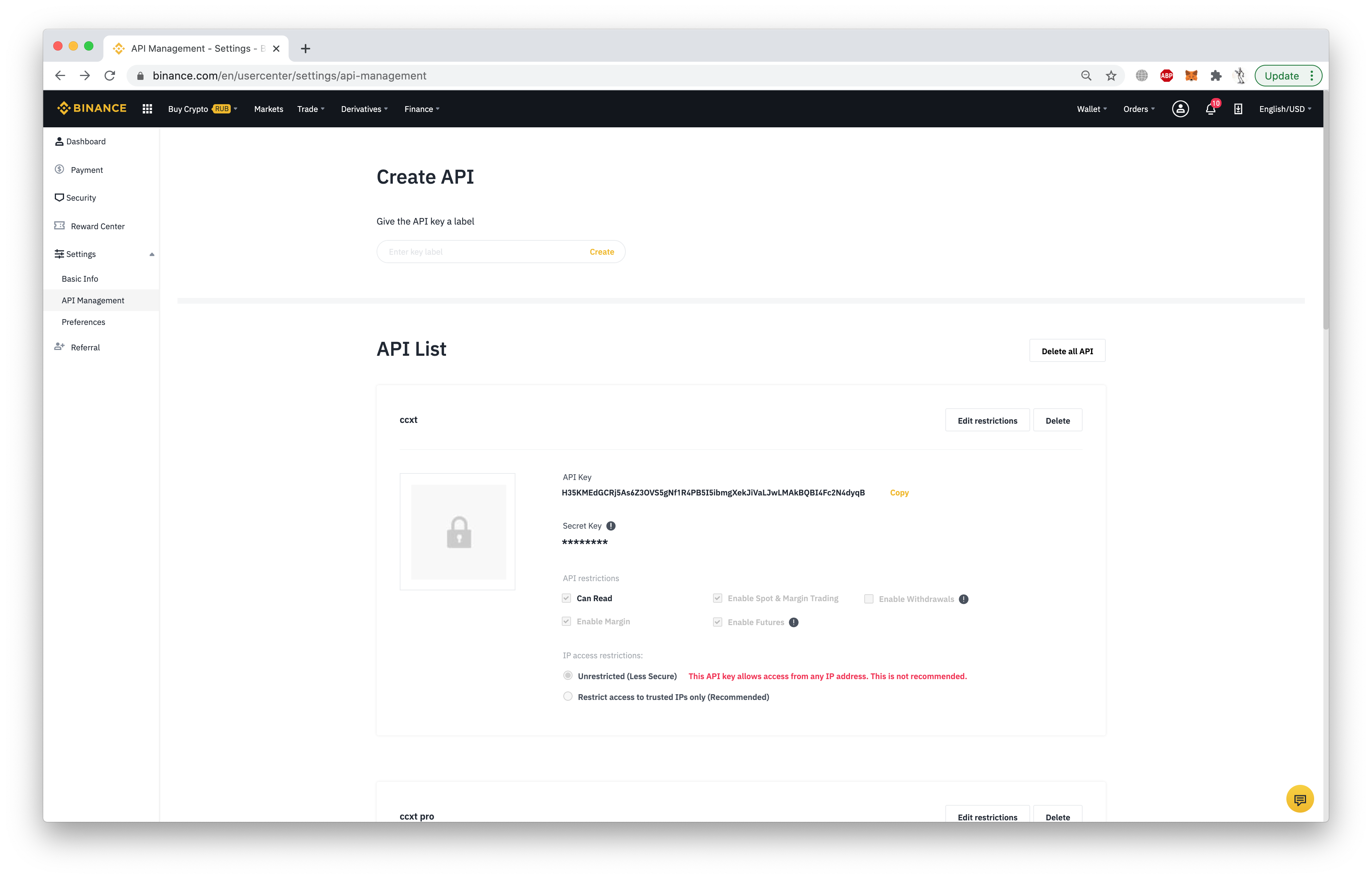Expand the Derivatives dropdown menu

[364, 109]
